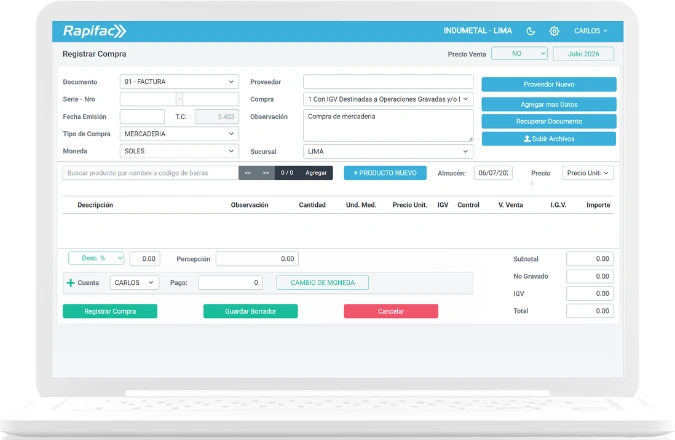Click previous product arrow button

pos(248,173)
